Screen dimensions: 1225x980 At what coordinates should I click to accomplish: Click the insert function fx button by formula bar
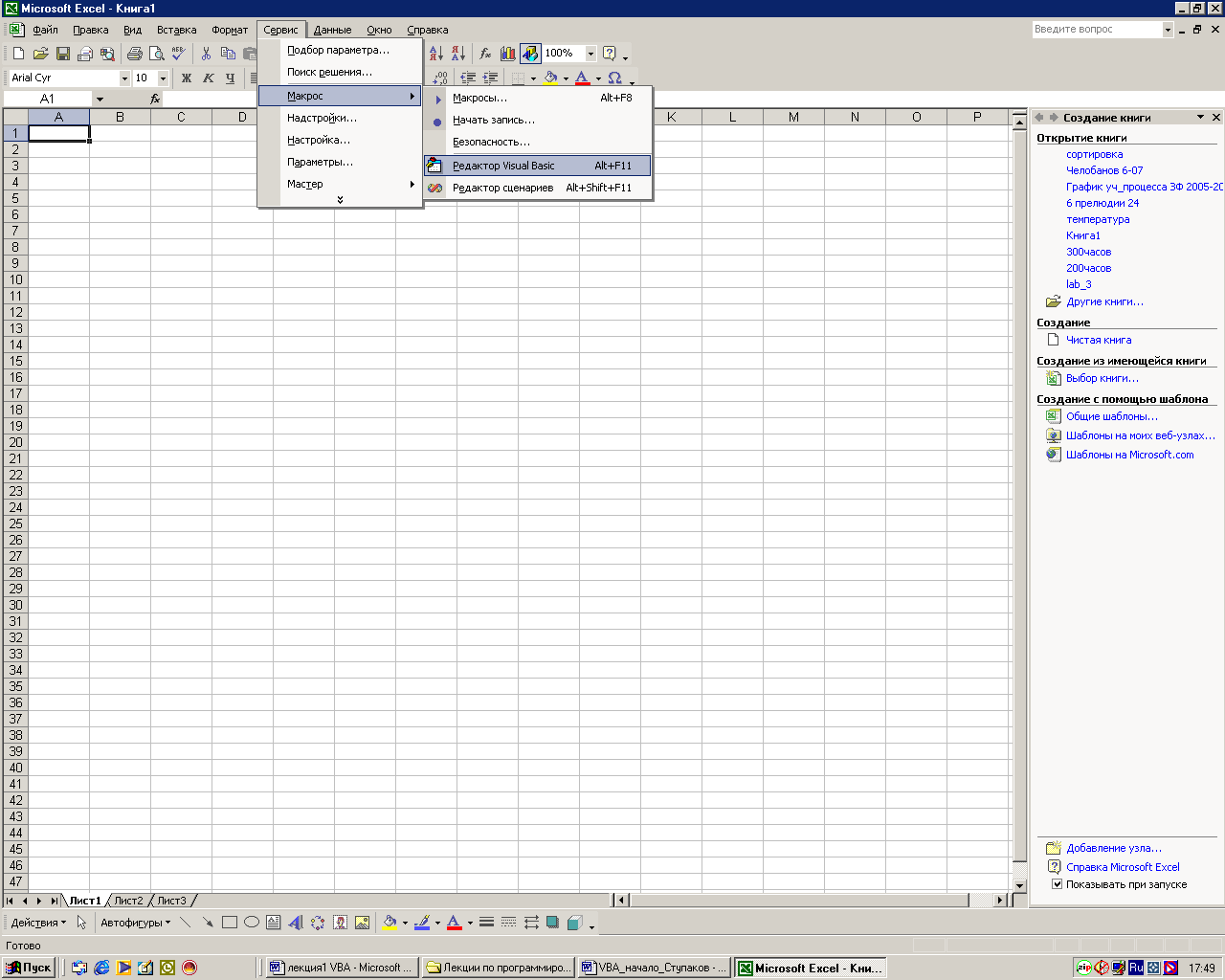click(155, 99)
